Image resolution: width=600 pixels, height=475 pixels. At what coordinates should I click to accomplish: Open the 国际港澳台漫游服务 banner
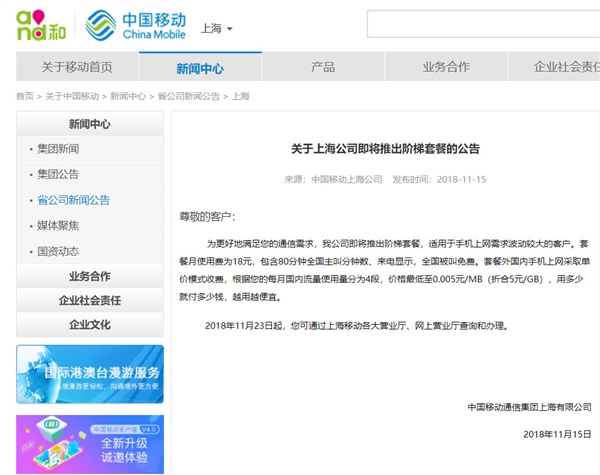[90, 374]
